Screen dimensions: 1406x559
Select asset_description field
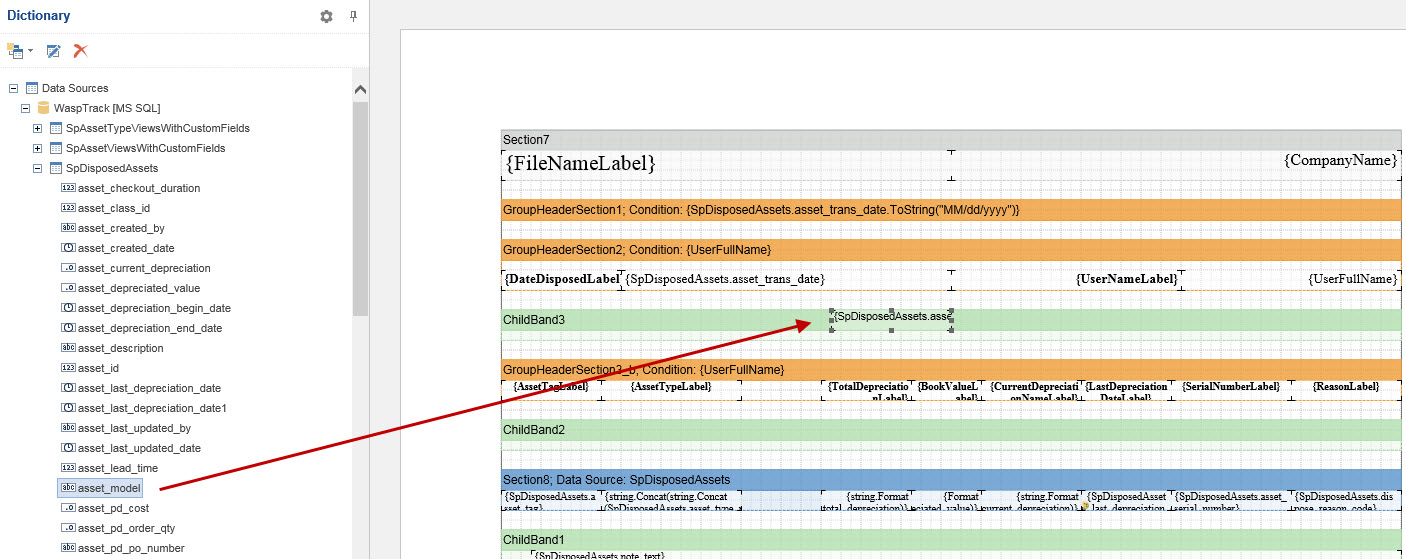(x=120, y=348)
